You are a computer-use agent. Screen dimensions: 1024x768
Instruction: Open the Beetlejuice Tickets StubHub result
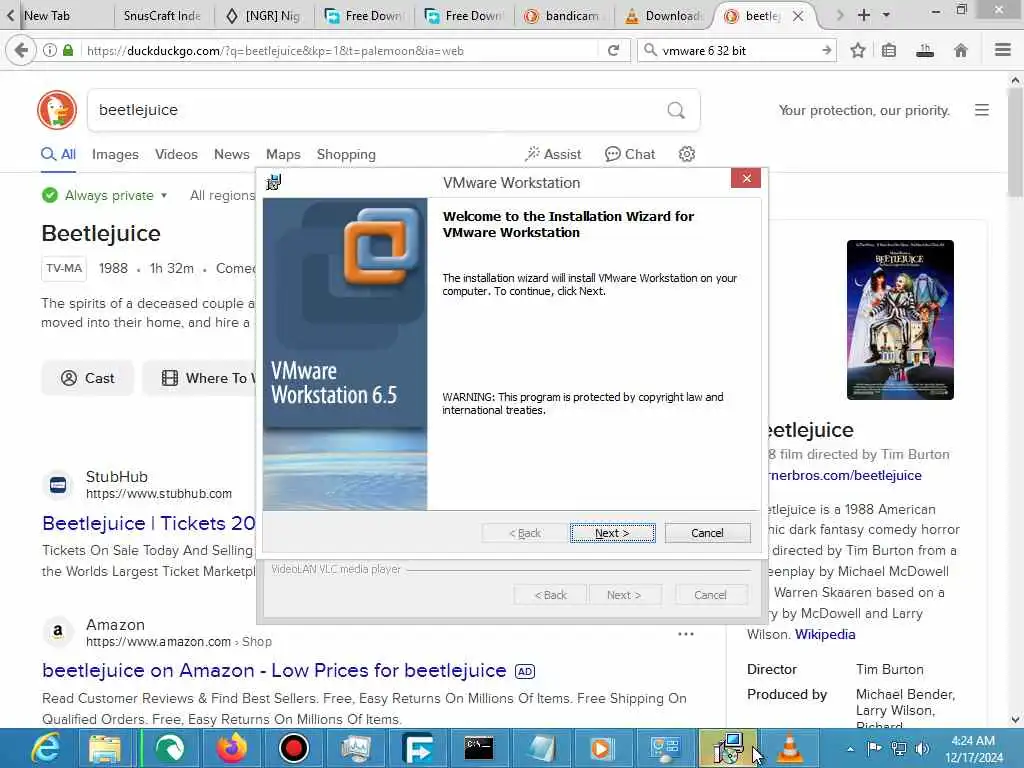[x=148, y=523]
